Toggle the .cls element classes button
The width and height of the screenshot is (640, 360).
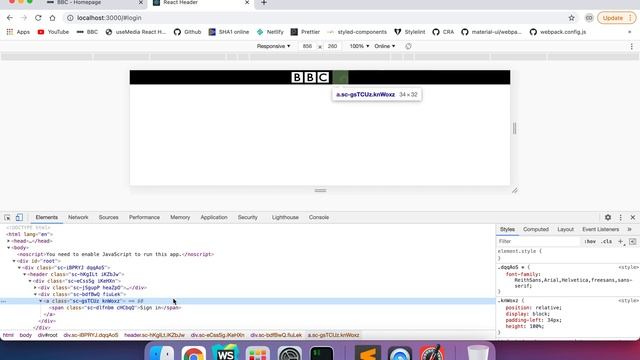607,241
